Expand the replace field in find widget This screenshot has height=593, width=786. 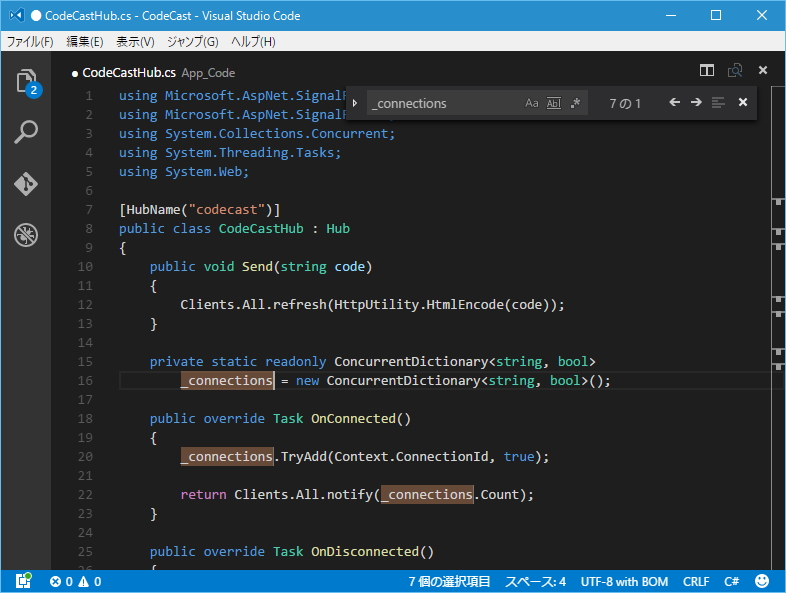[355, 103]
